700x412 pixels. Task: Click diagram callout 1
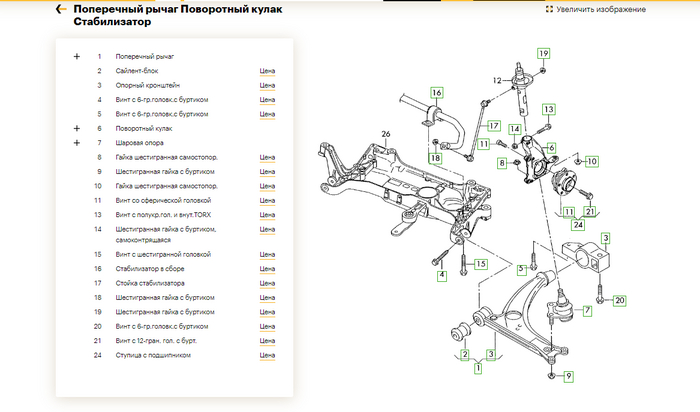point(478,368)
